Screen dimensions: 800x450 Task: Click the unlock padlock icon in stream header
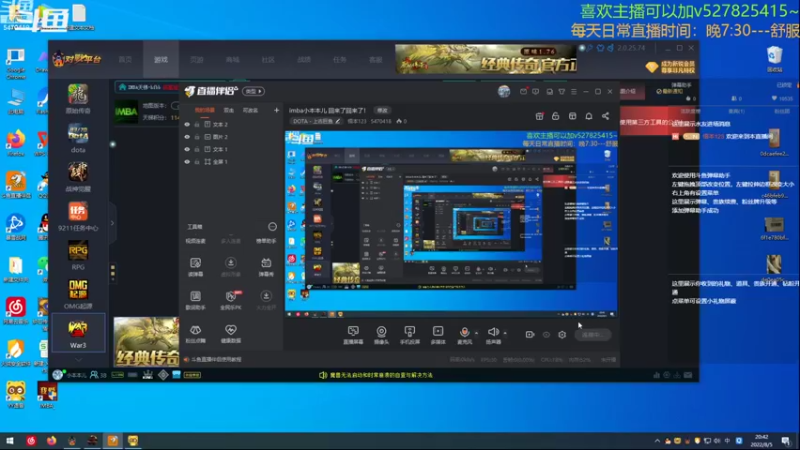(556, 116)
